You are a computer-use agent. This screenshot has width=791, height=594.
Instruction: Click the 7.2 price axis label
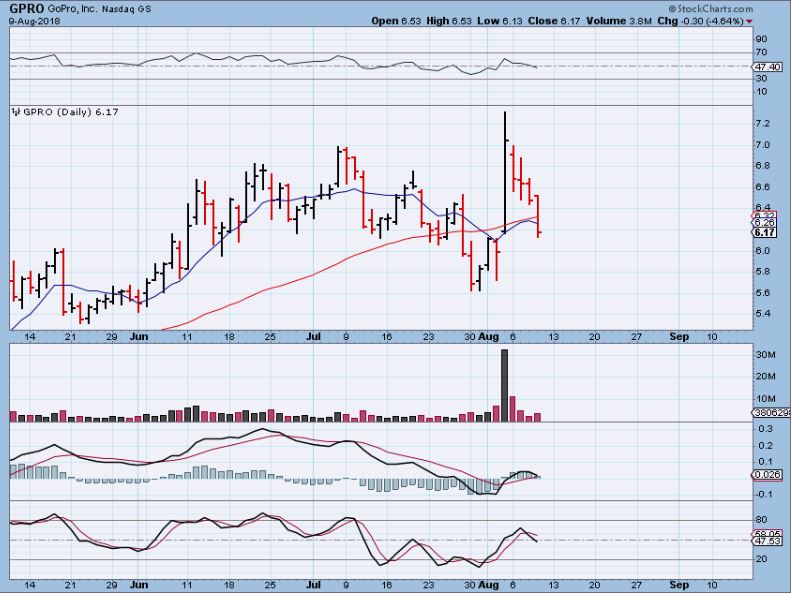[x=763, y=124]
